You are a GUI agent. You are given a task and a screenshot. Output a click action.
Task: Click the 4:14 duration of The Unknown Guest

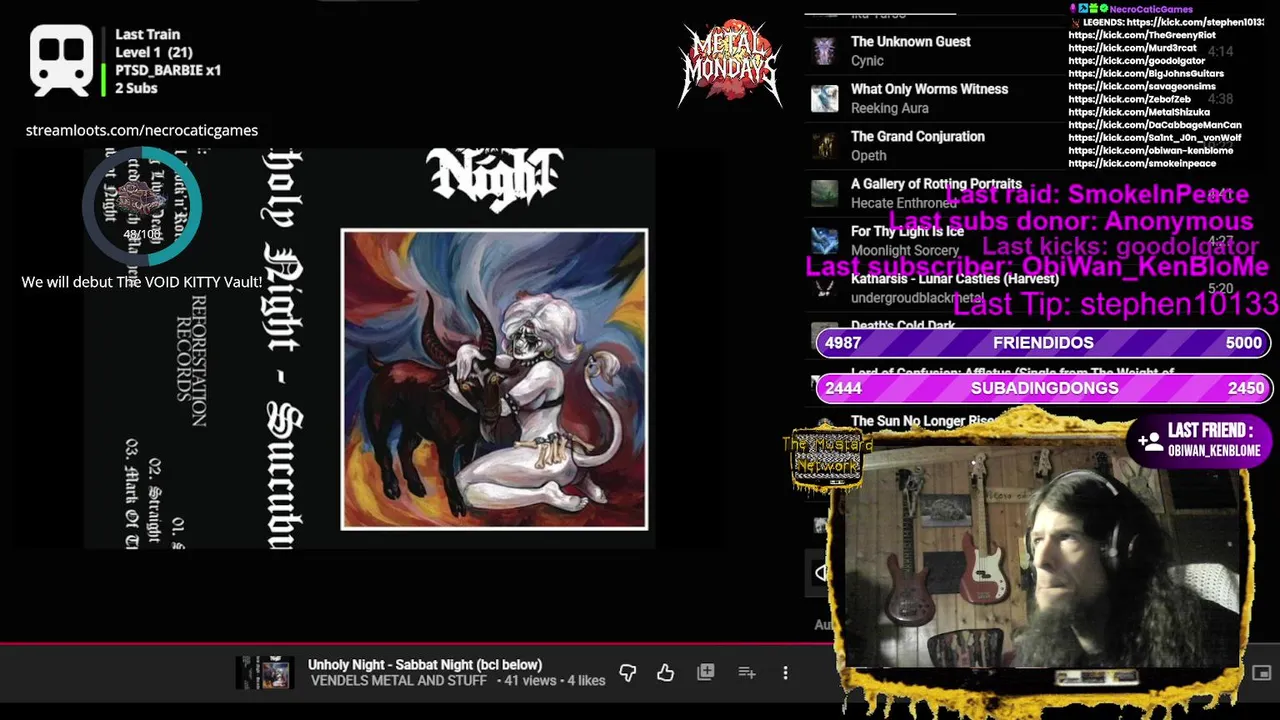(x=1220, y=51)
